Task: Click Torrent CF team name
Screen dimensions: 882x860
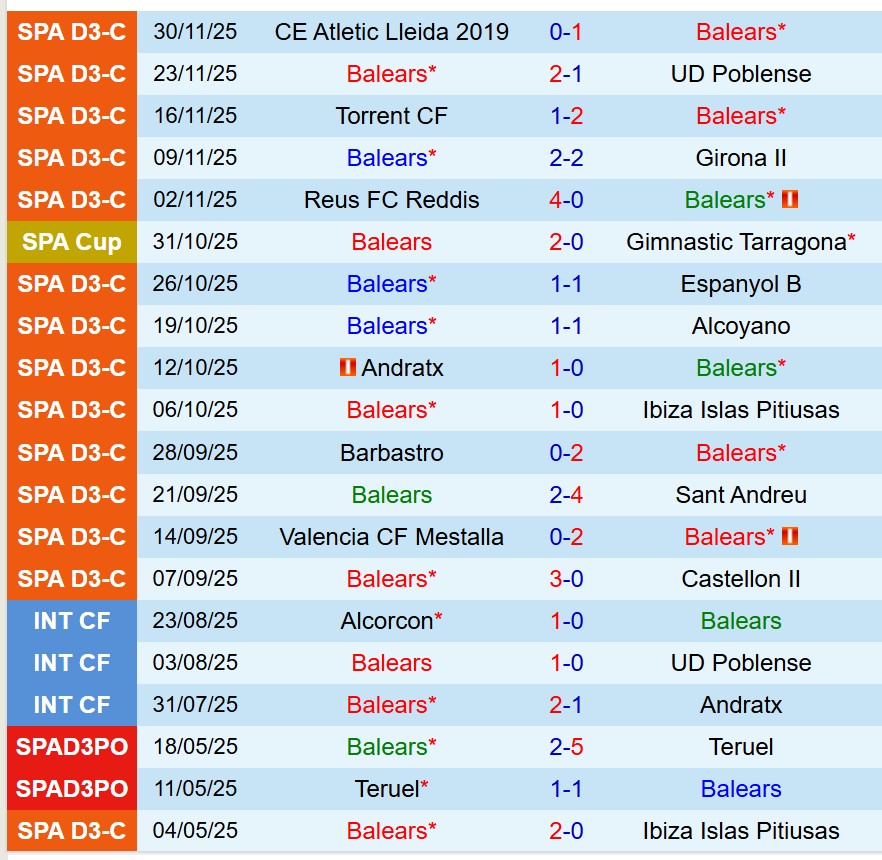Action: point(391,116)
